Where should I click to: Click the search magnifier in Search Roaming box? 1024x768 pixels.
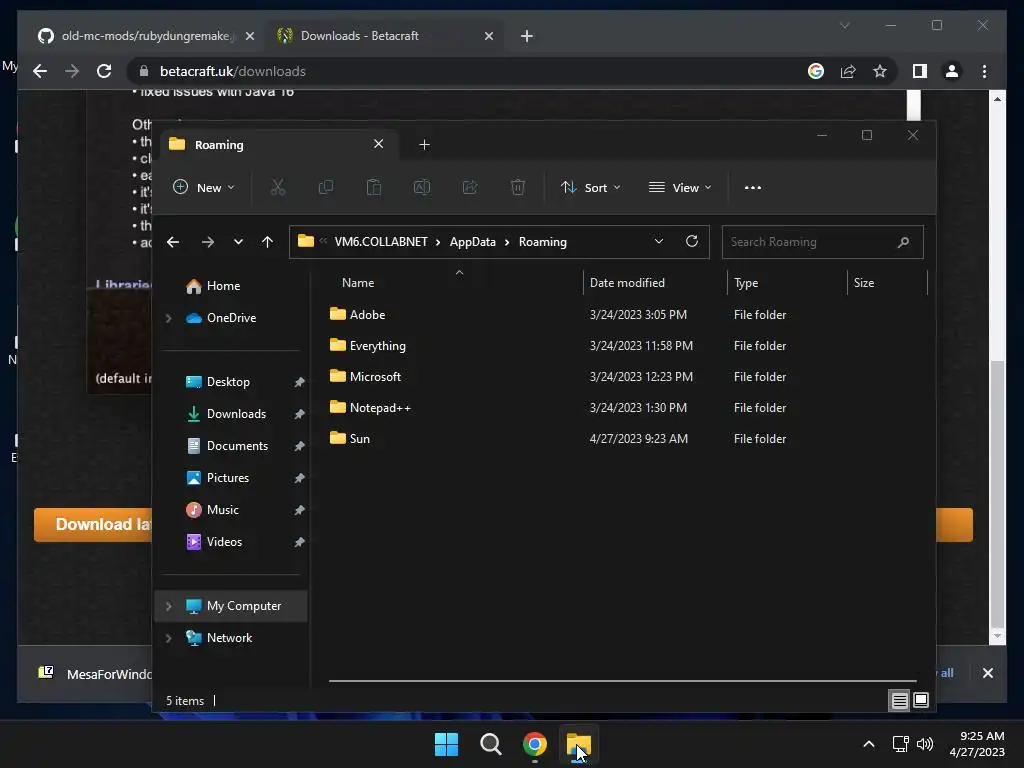[x=904, y=242]
